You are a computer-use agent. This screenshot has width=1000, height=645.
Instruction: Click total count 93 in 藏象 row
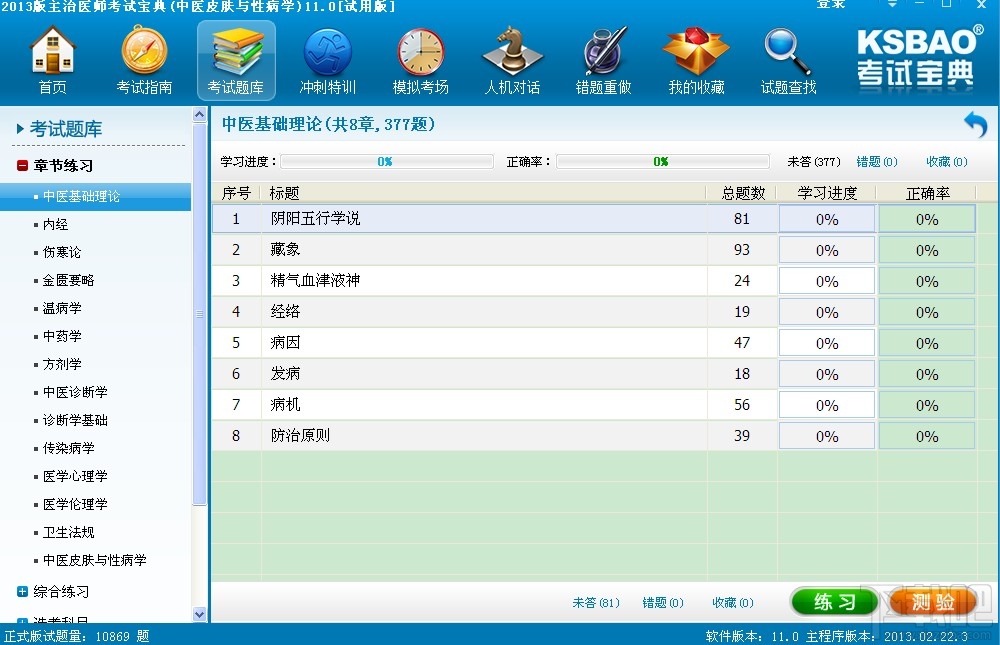click(x=742, y=250)
